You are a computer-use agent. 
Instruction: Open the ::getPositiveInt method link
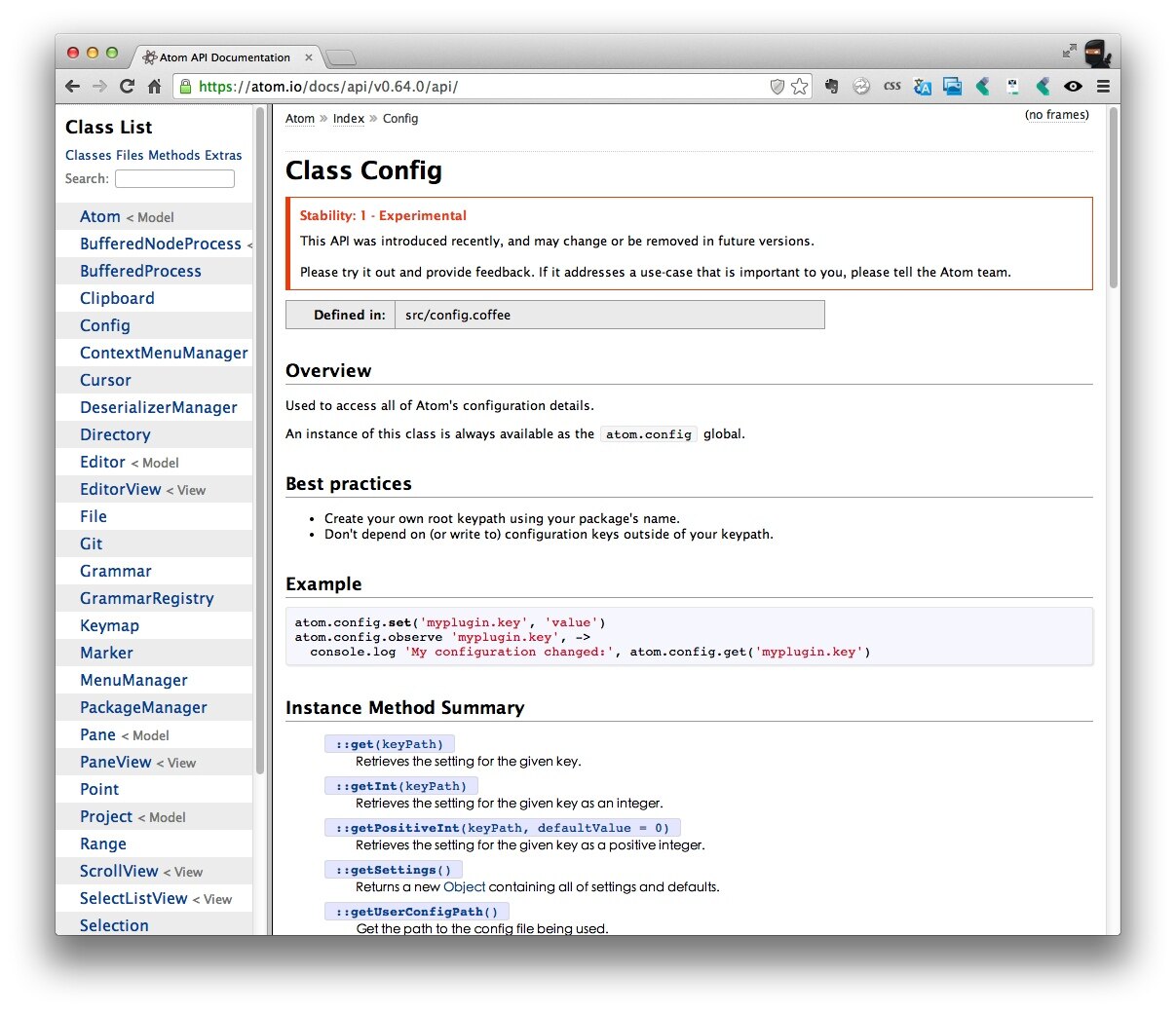(x=503, y=828)
